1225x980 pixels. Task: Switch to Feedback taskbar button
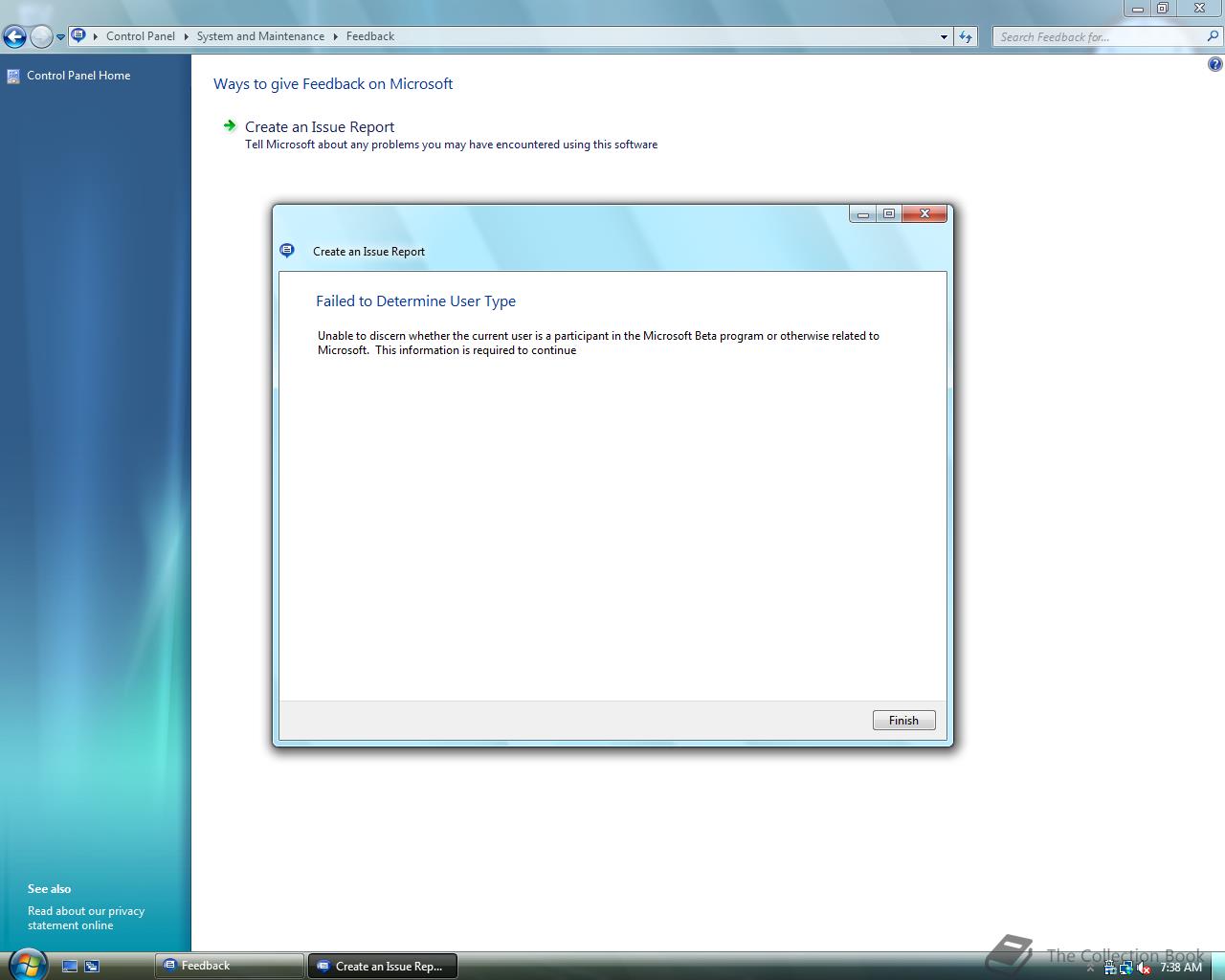click(x=230, y=966)
